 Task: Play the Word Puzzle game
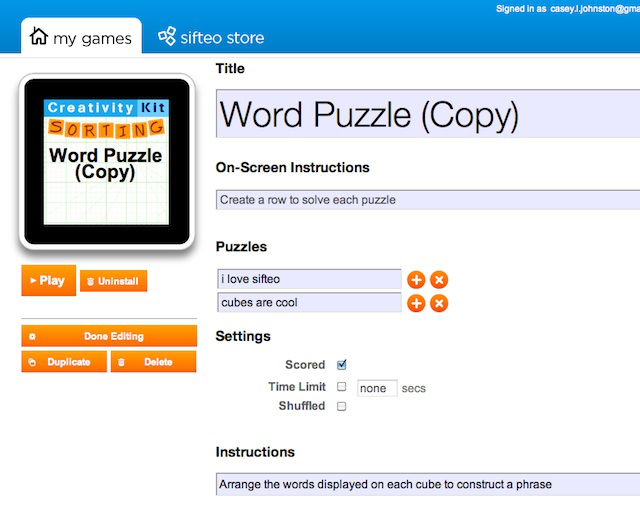pos(49,280)
